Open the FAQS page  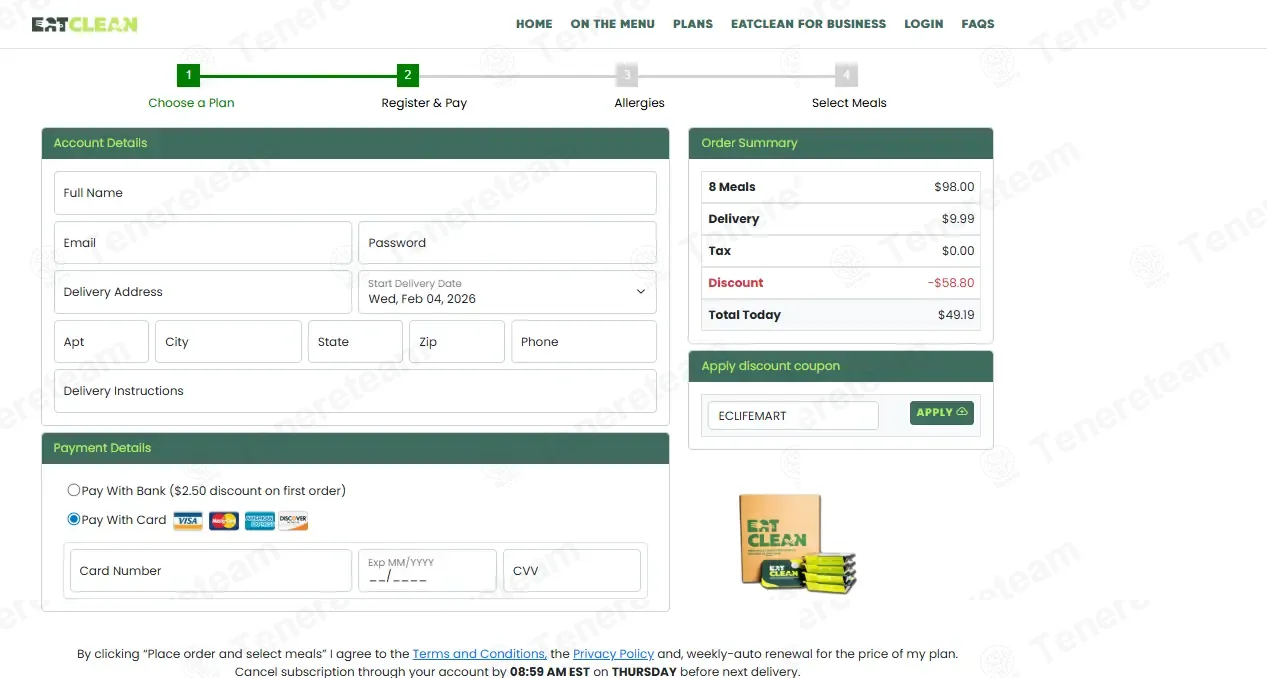tap(978, 24)
